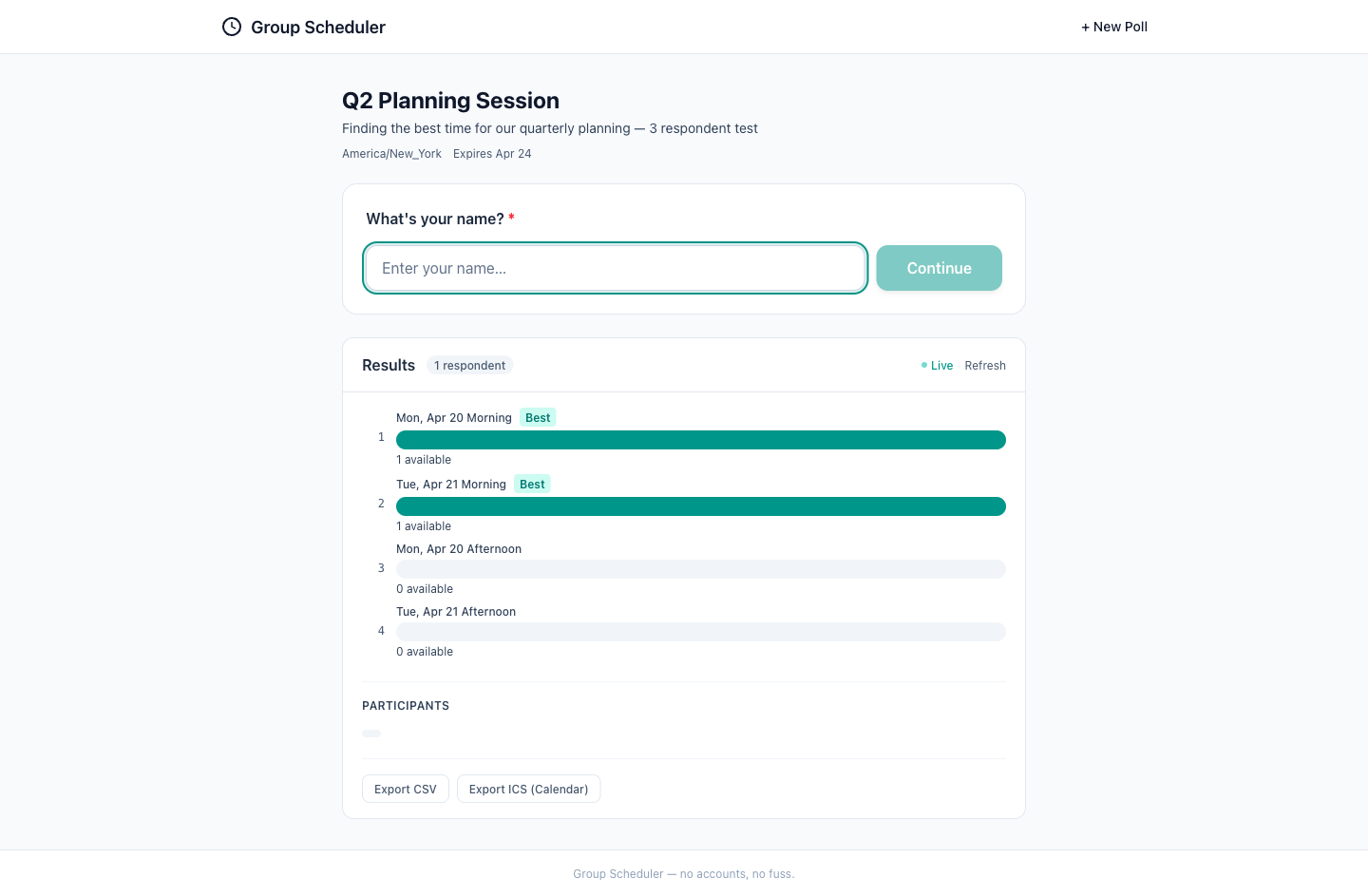Click the Best badge for Mon, Apr 20 Morning
1368x896 pixels.
point(538,418)
